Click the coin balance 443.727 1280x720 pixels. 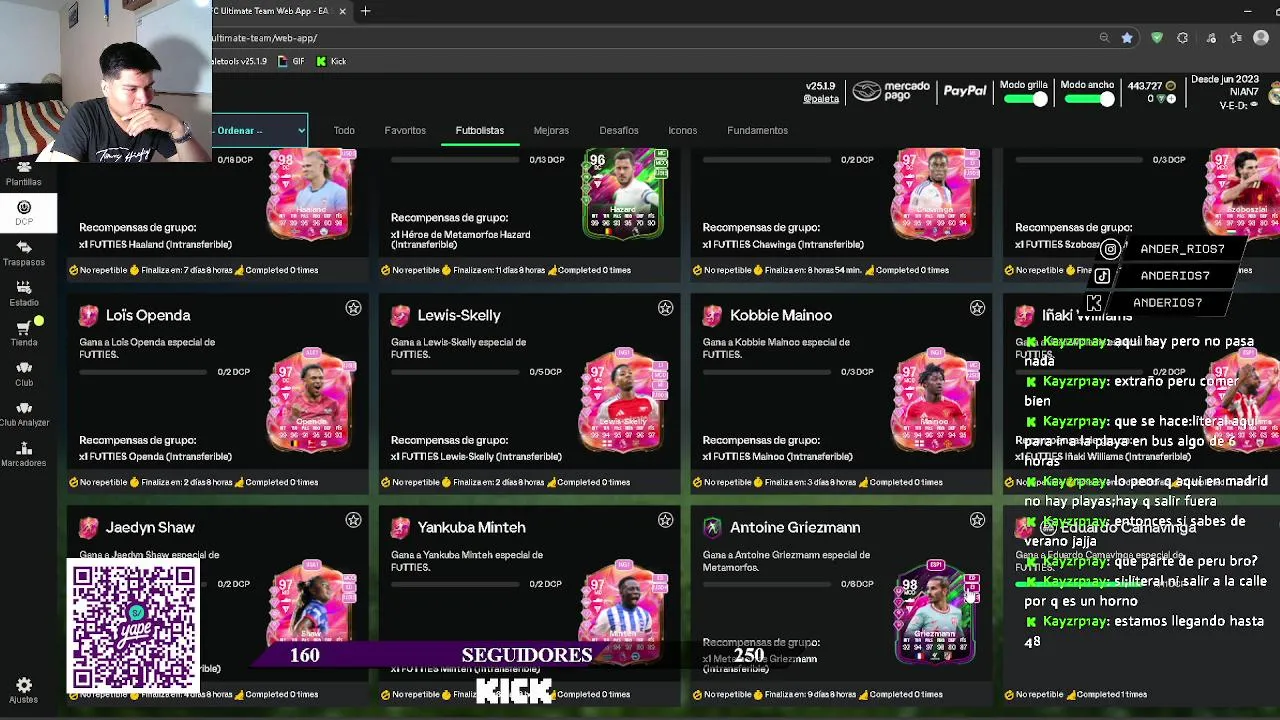pyautogui.click(x=1145, y=86)
